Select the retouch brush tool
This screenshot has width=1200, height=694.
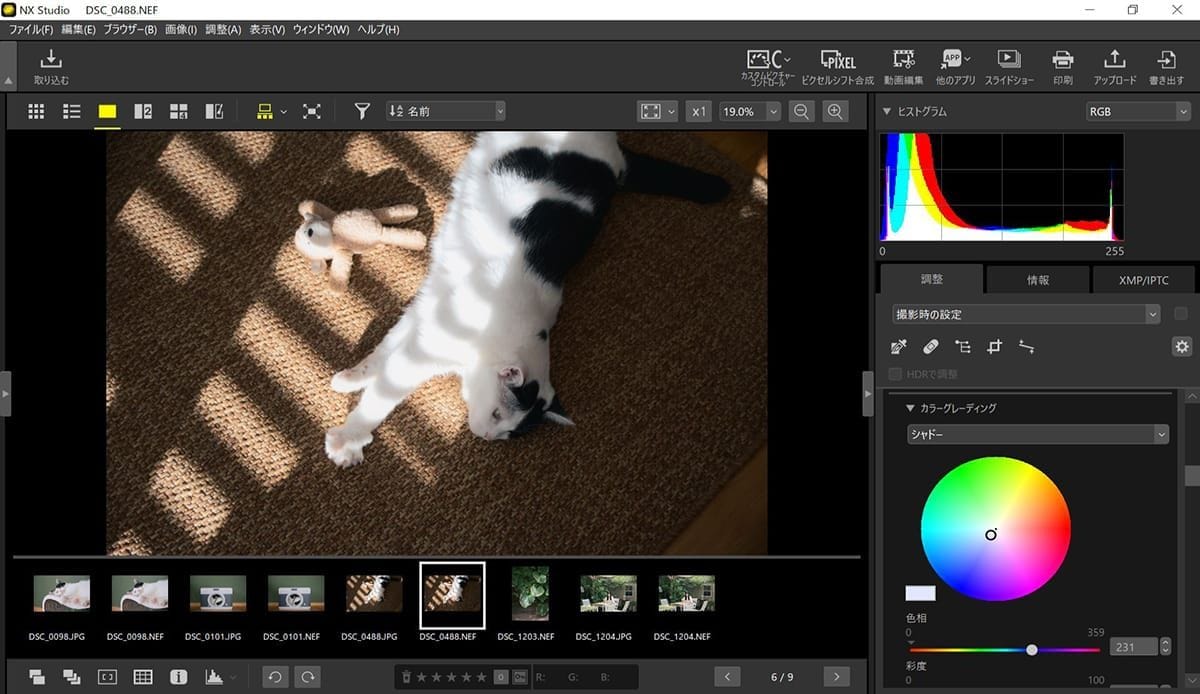[x=930, y=347]
